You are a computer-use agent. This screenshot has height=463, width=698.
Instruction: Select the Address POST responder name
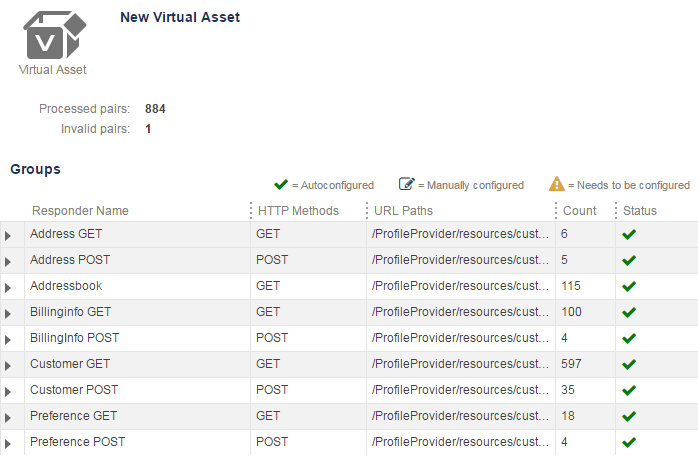pyautogui.click(x=70, y=260)
